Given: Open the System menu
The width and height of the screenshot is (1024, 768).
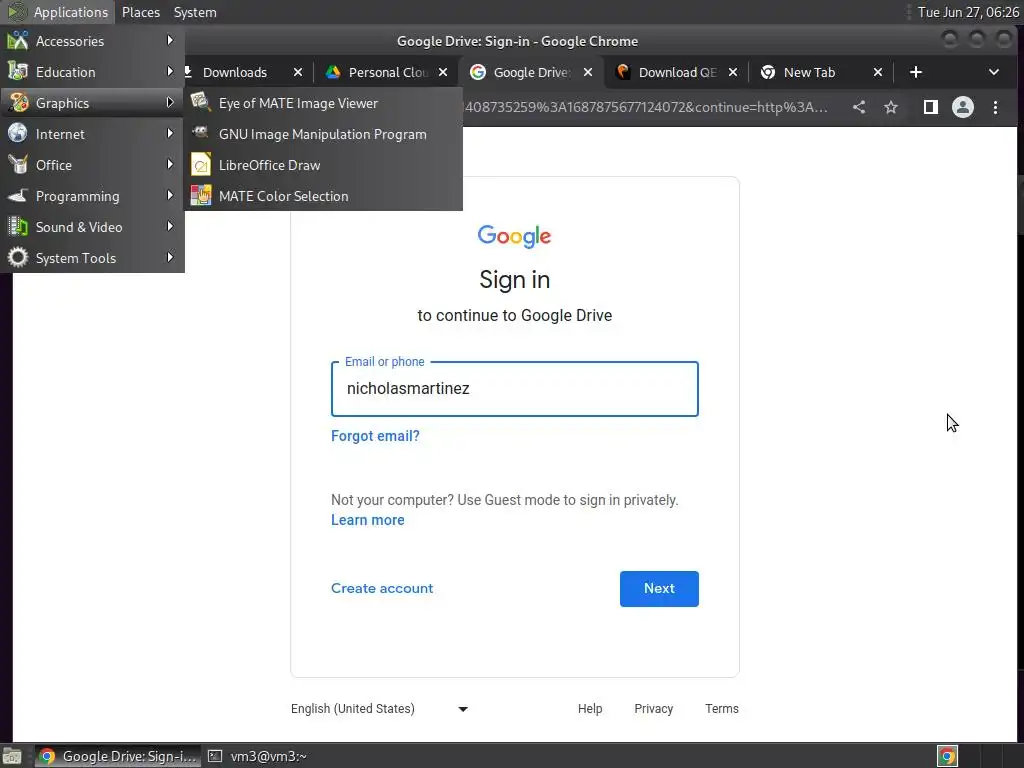Looking at the screenshot, I should pyautogui.click(x=195, y=12).
